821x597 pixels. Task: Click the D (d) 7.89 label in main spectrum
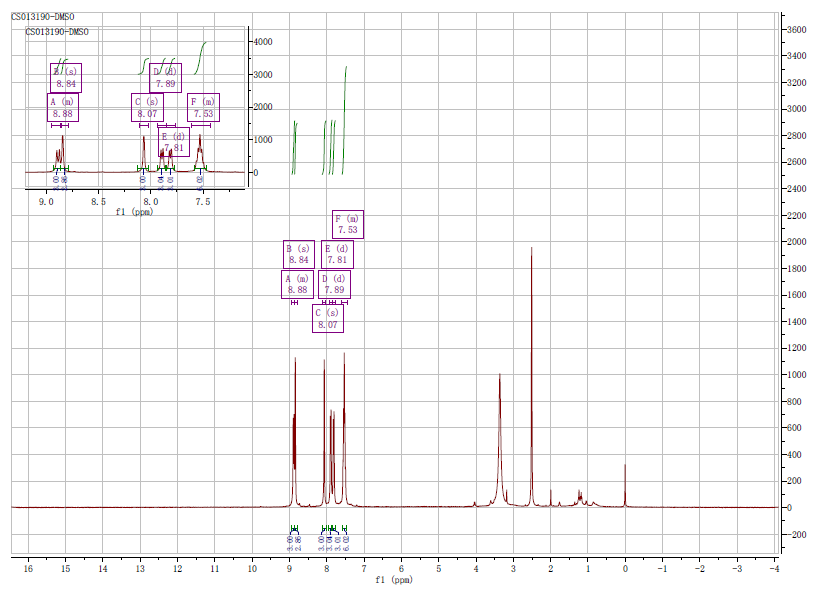334,284
